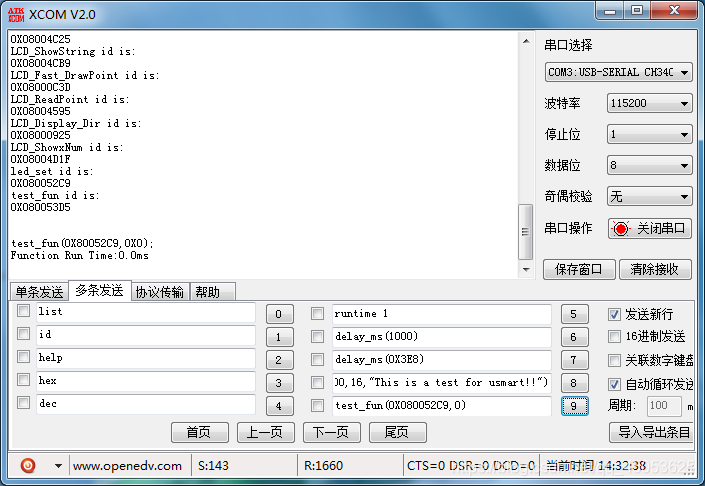Click the 导入导出条目 button
The height and width of the screenshot is (486, 705).
652,432
